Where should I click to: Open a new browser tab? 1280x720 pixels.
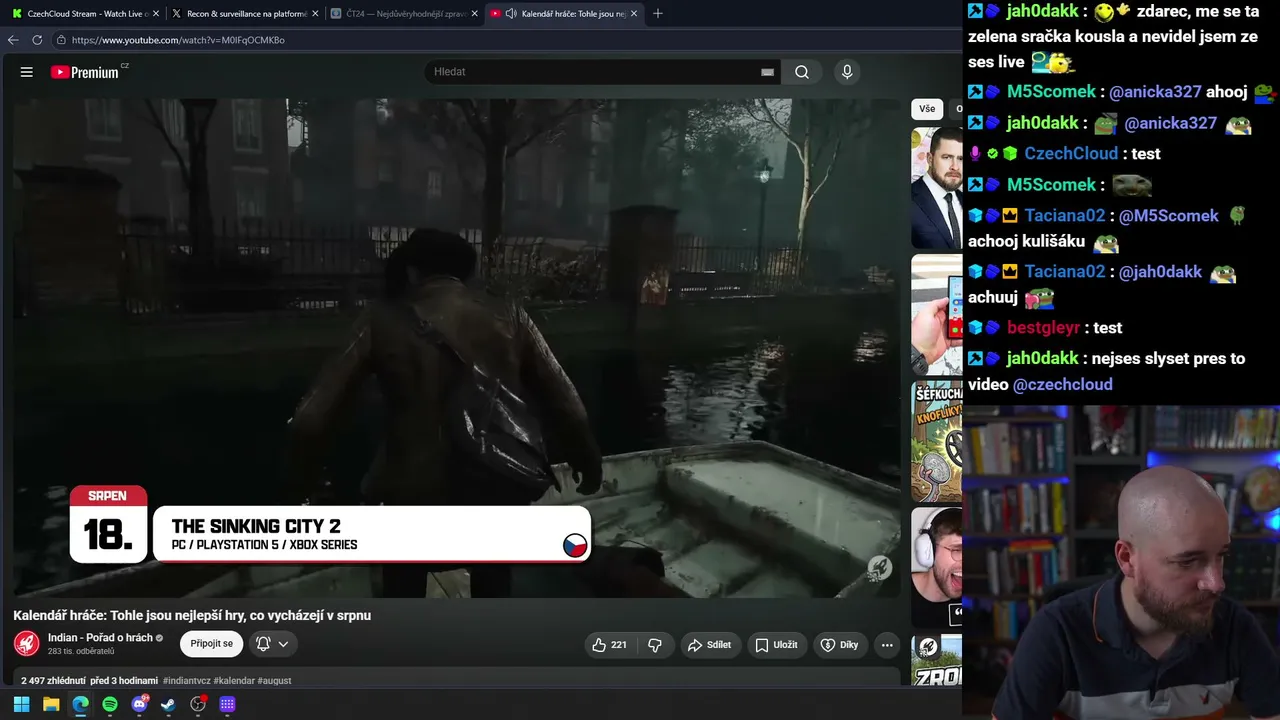click(657, 14)
